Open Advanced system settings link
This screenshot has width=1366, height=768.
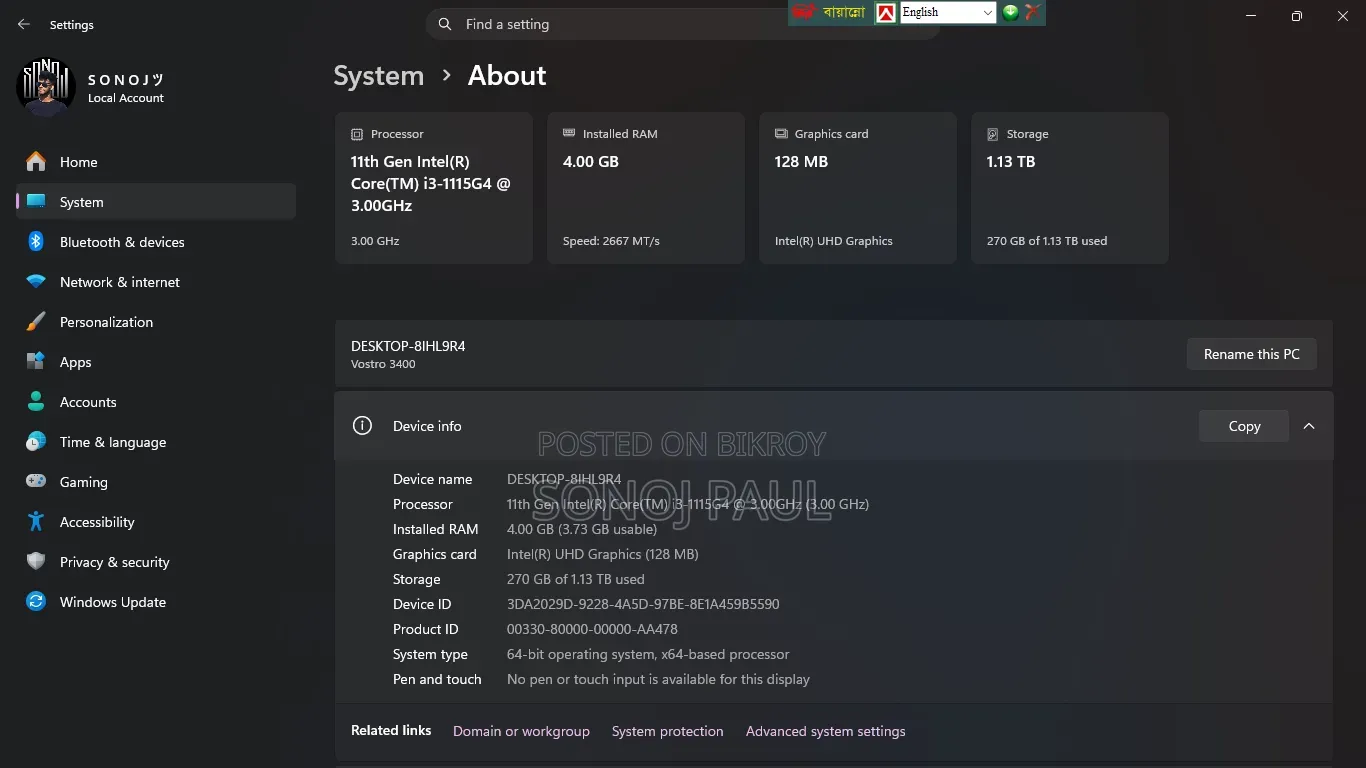[825, 731]
